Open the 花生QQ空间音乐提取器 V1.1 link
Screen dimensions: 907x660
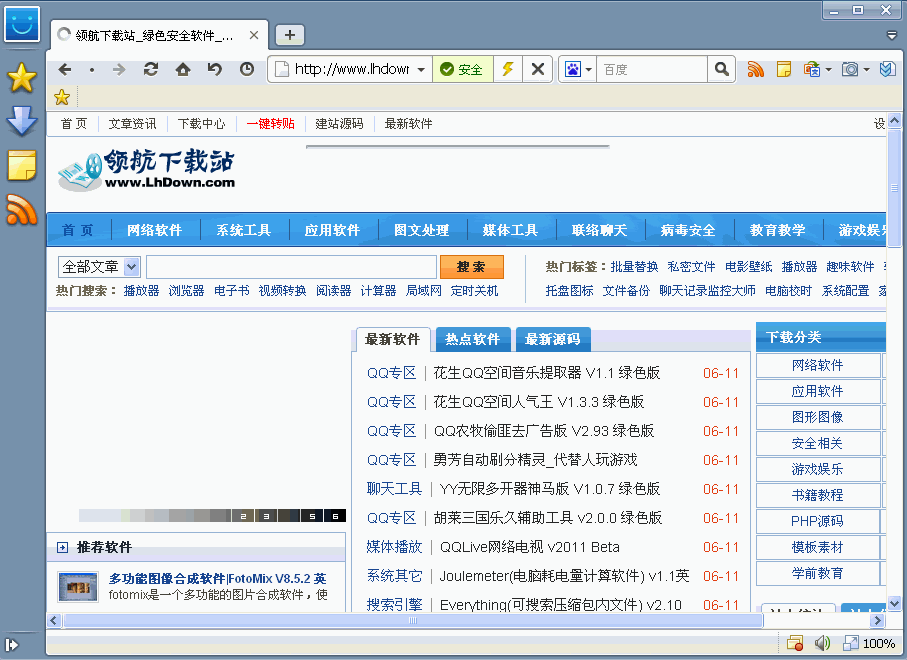pyautogui.click(x=547, y=373)
